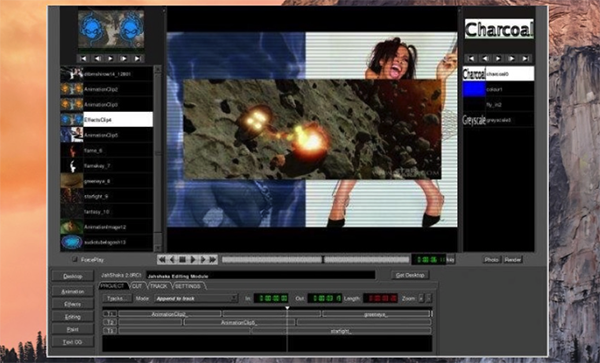
Task: Open the Desktop module
Action: (x=73, y=276)
